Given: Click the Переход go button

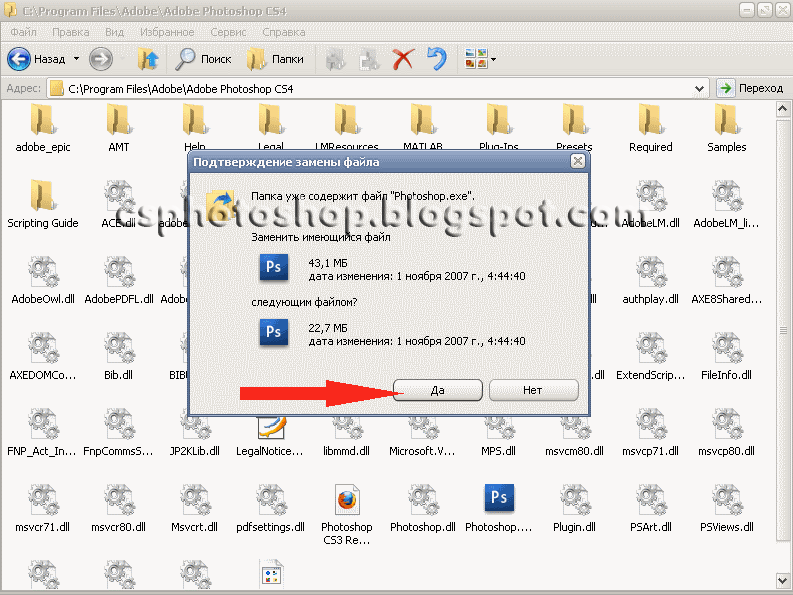Looking at the screenshot, I should (x=751, y=89).
